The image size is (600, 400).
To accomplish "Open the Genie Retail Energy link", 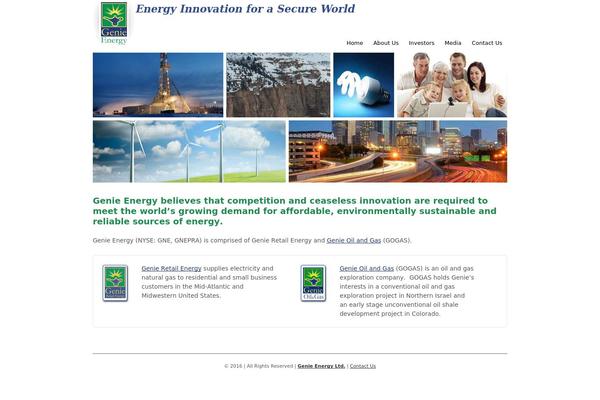I will (x=171, y=268).
